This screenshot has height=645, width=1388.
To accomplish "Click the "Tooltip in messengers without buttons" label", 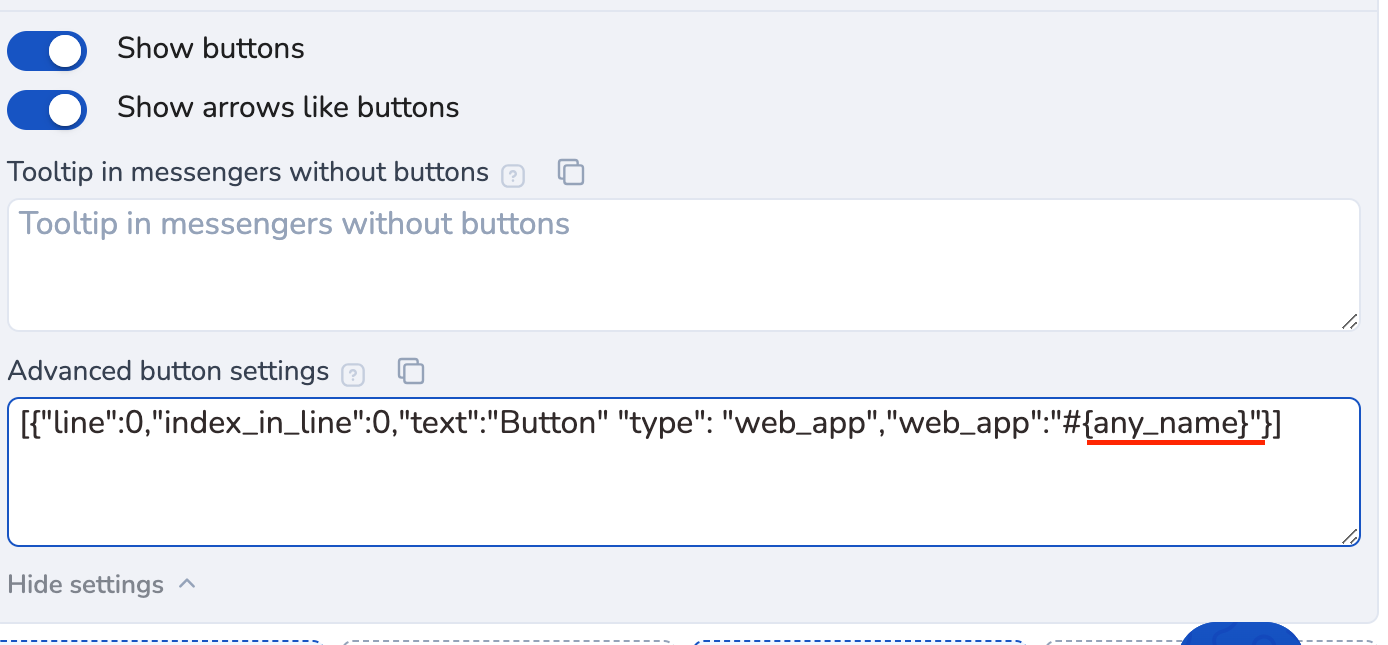I will pyautogui.click(x=248, y=172).
